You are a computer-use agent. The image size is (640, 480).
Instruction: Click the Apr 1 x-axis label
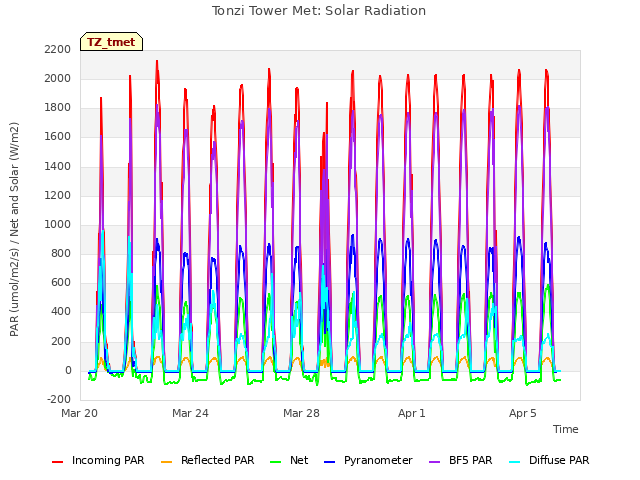click(x=412, y=413)
